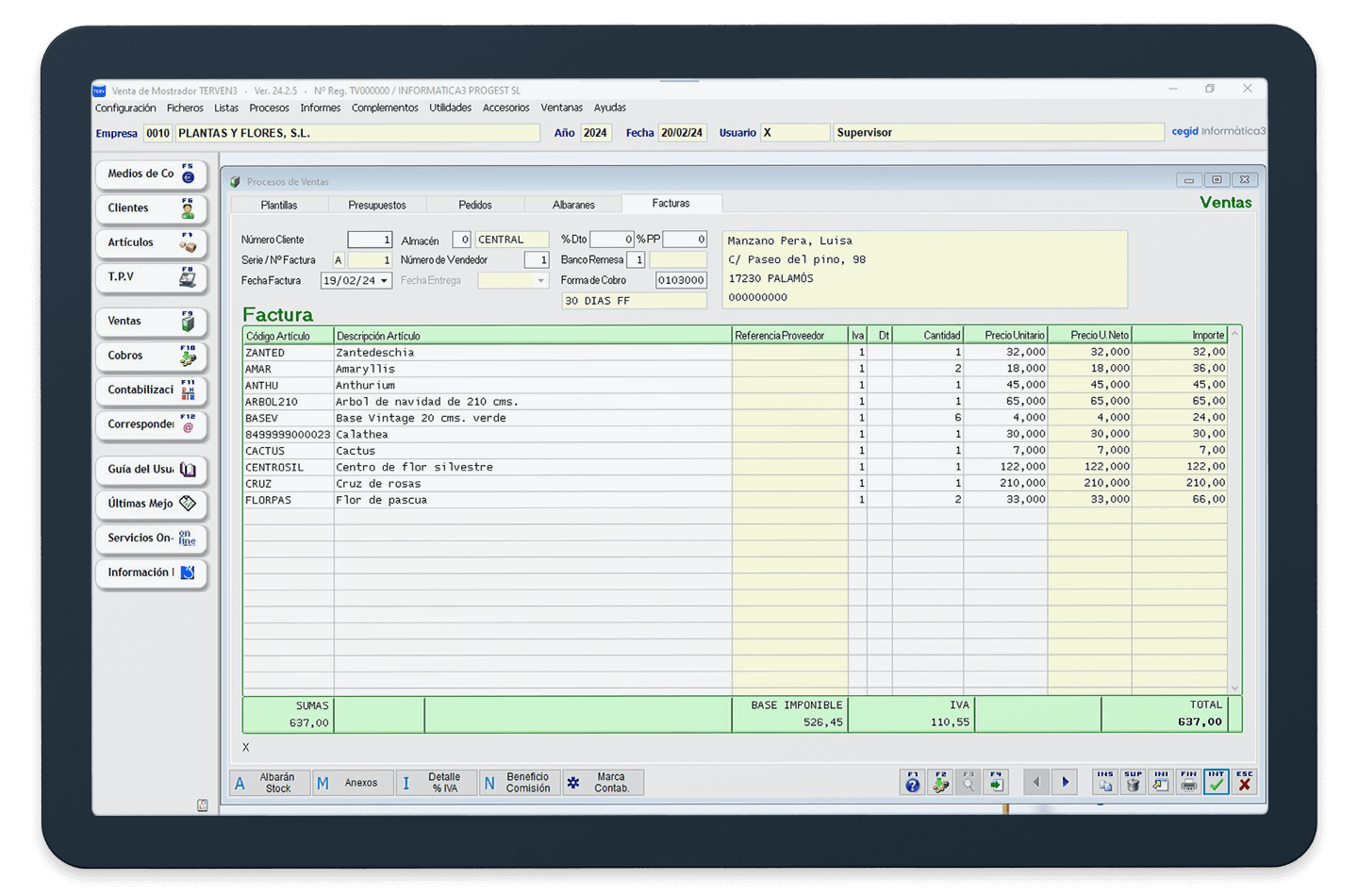The width and height of the screenshot is (1358, 896).
Task: Click the Número Cliente input field
Action: click(369, 240)
